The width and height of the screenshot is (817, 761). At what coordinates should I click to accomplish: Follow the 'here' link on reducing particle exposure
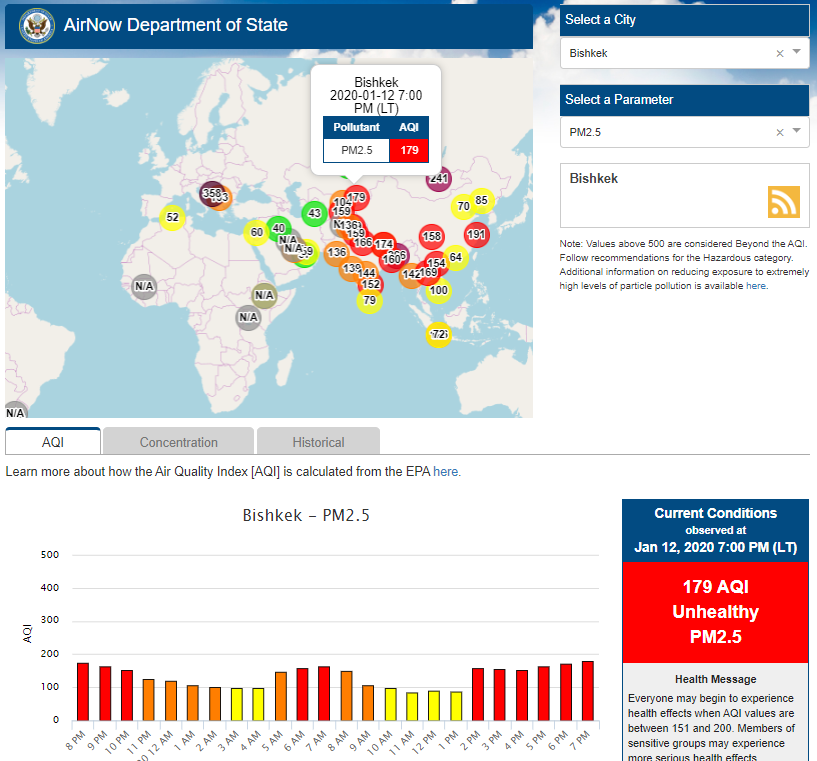tap(755, 285)
